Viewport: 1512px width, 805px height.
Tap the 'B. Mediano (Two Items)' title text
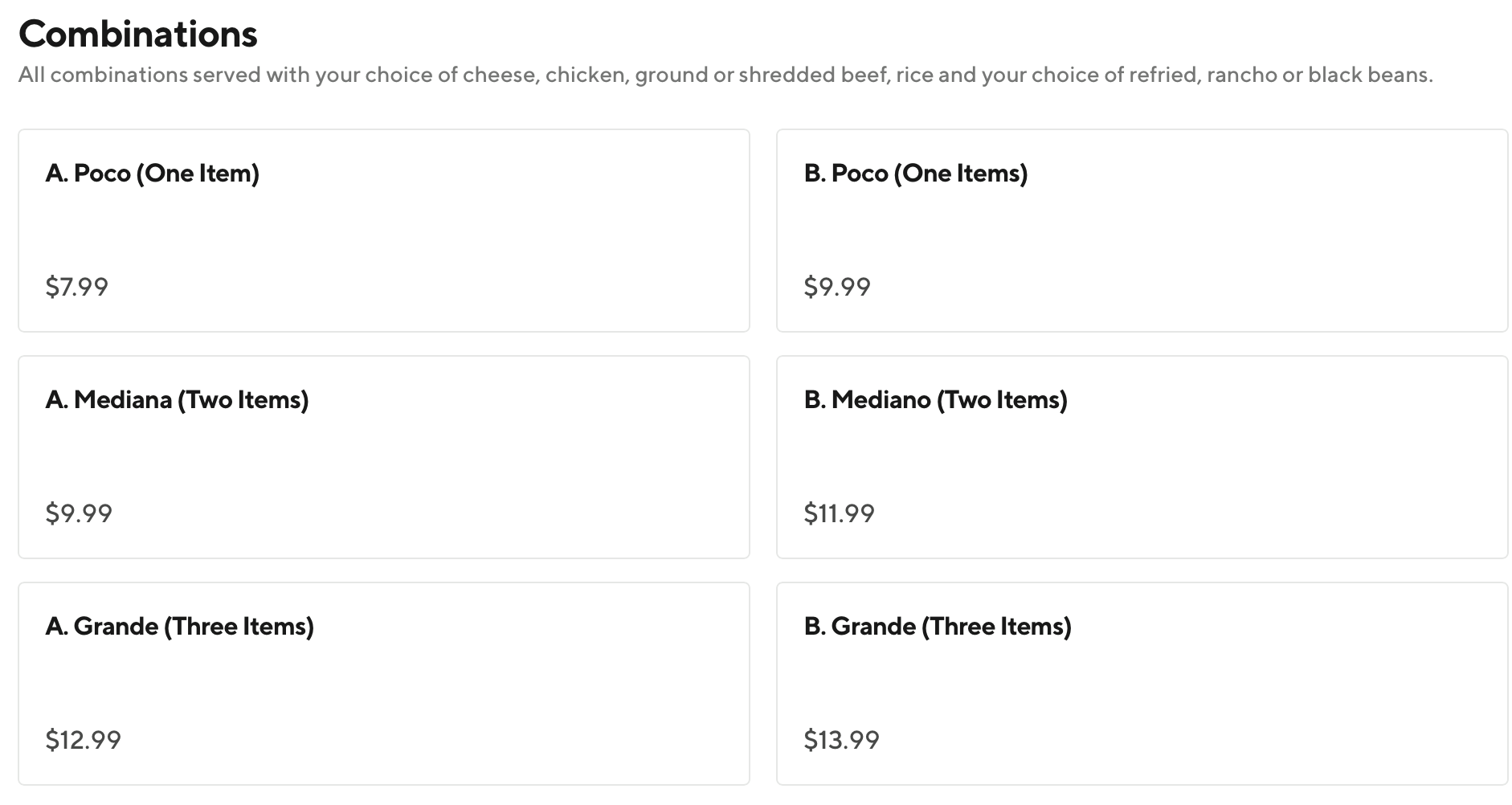[935, 400]
